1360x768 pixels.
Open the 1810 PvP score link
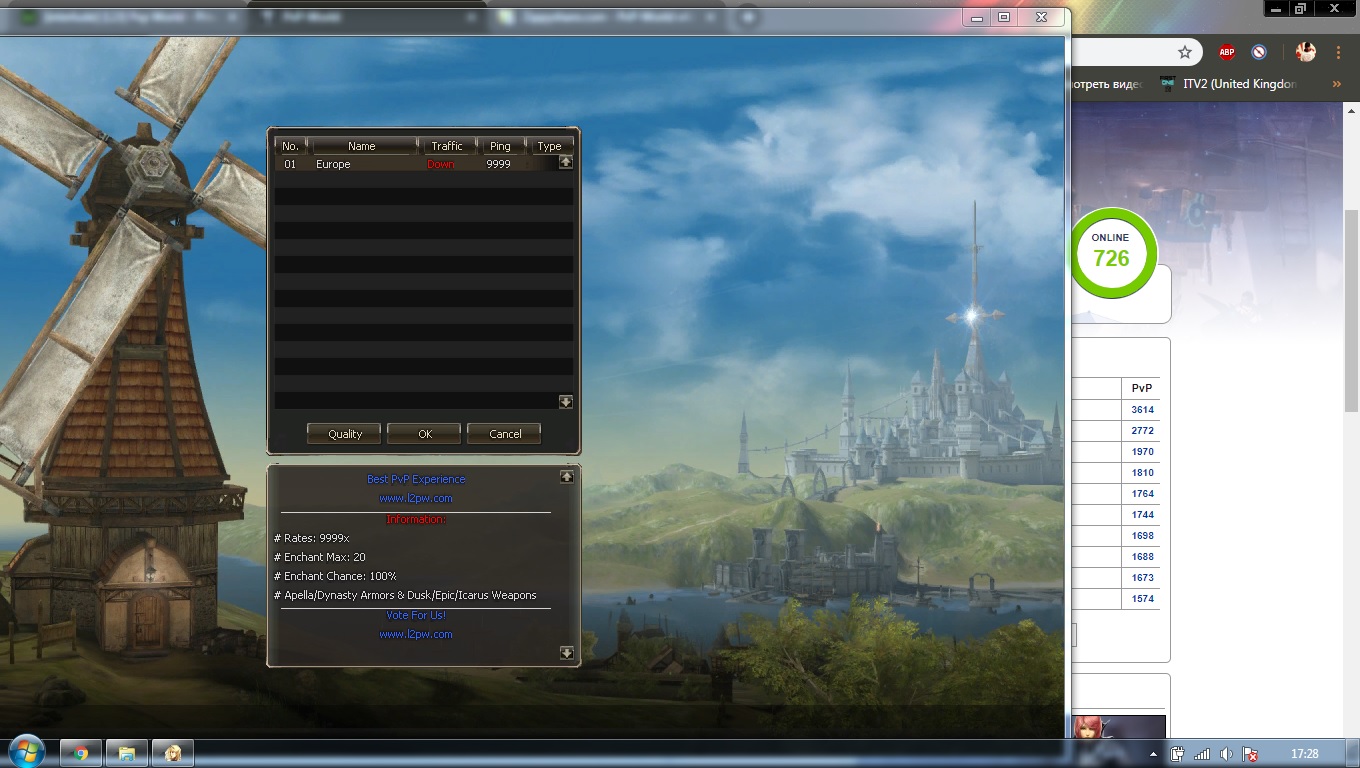[1142, 473]
